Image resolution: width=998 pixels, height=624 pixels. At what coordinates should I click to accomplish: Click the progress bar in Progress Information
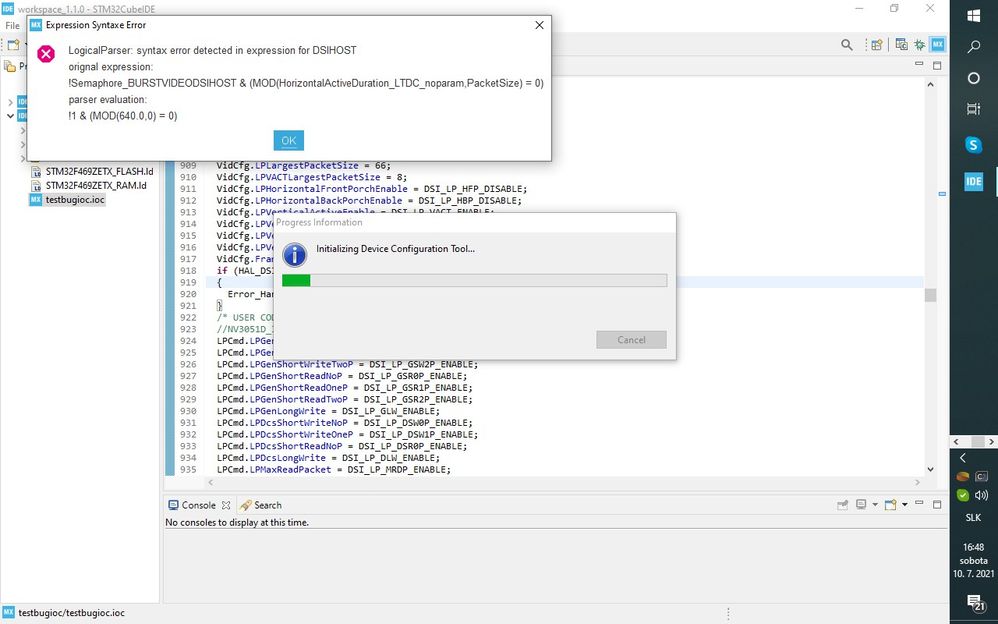tap(474, 280)
